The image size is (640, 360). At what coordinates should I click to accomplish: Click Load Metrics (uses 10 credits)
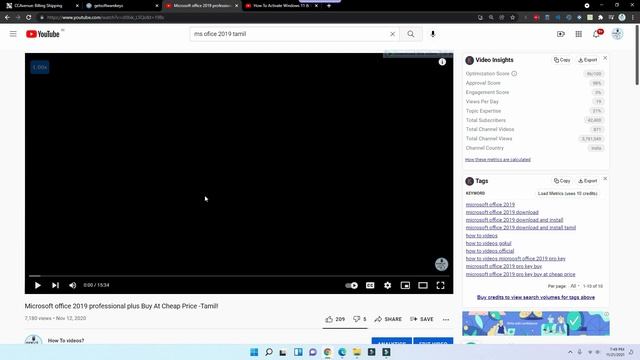[x=567, y=193]
